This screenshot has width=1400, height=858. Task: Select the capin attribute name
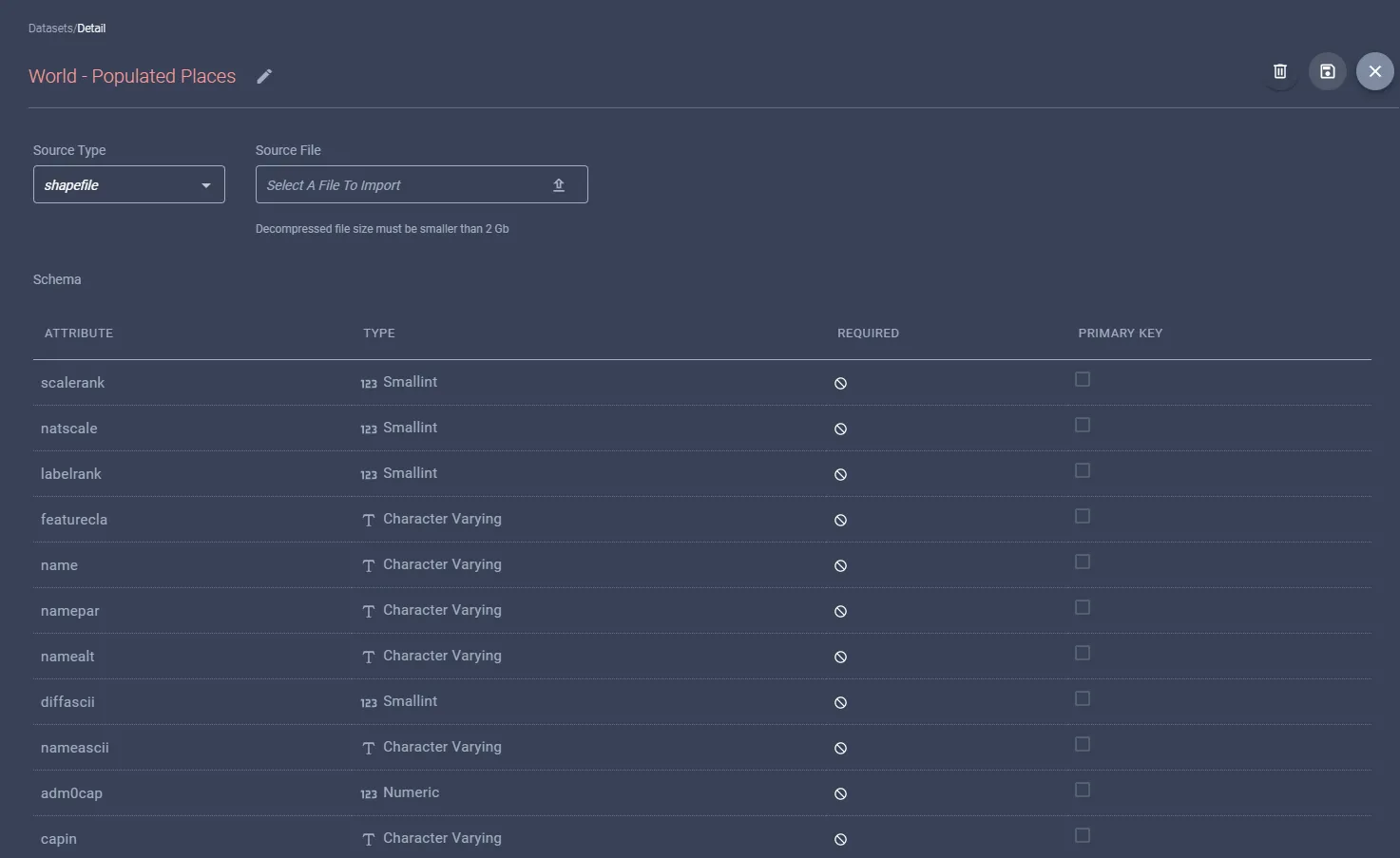pos(59,839)
